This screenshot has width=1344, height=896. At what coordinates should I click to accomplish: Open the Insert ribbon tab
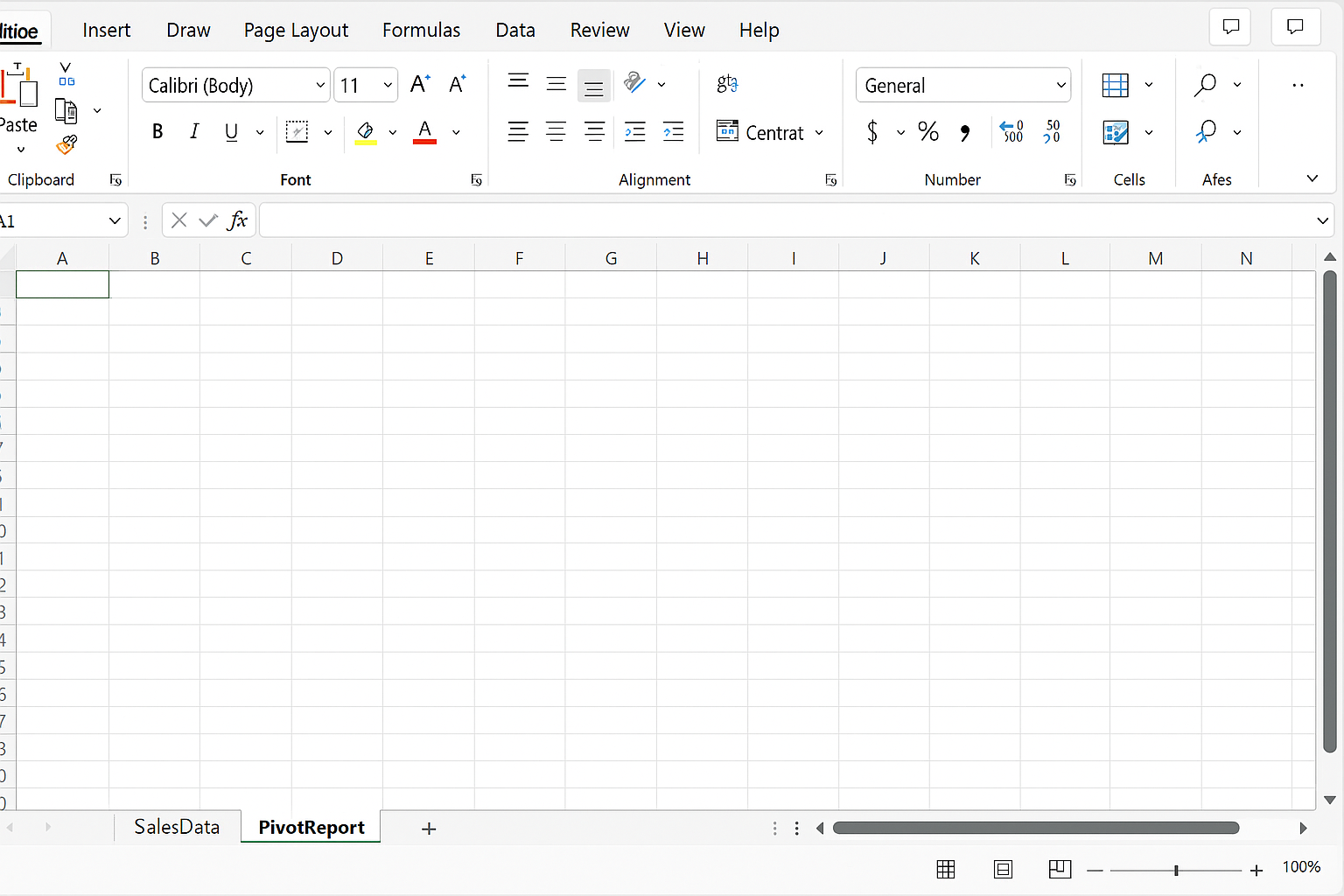(x=107, y=30)
